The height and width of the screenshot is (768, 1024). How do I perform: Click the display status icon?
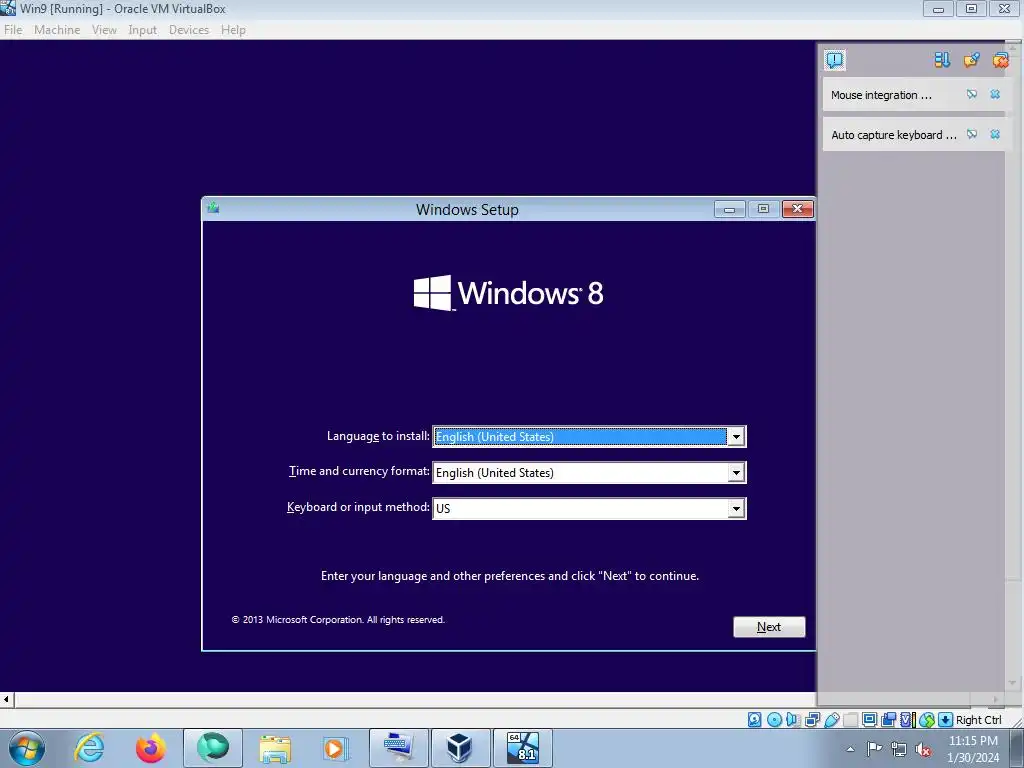tap(869, 720)
